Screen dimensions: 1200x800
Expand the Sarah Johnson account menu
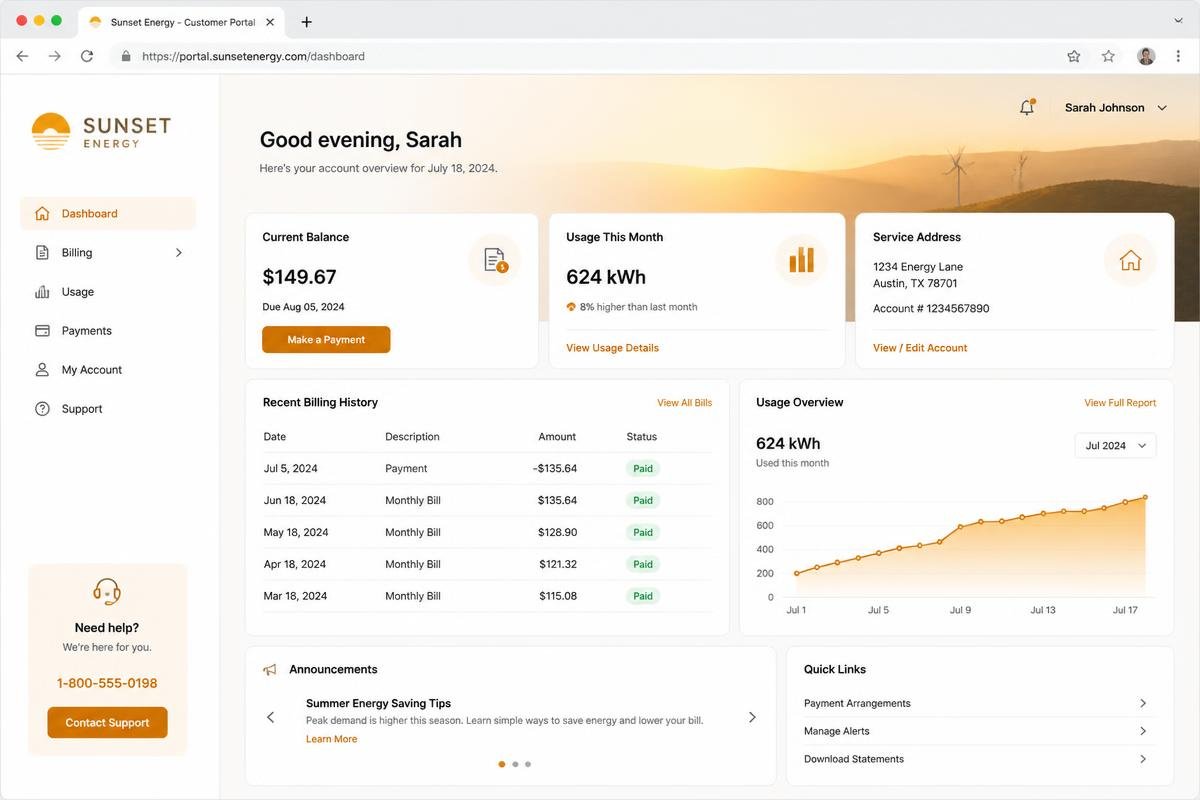(1115, 108)
